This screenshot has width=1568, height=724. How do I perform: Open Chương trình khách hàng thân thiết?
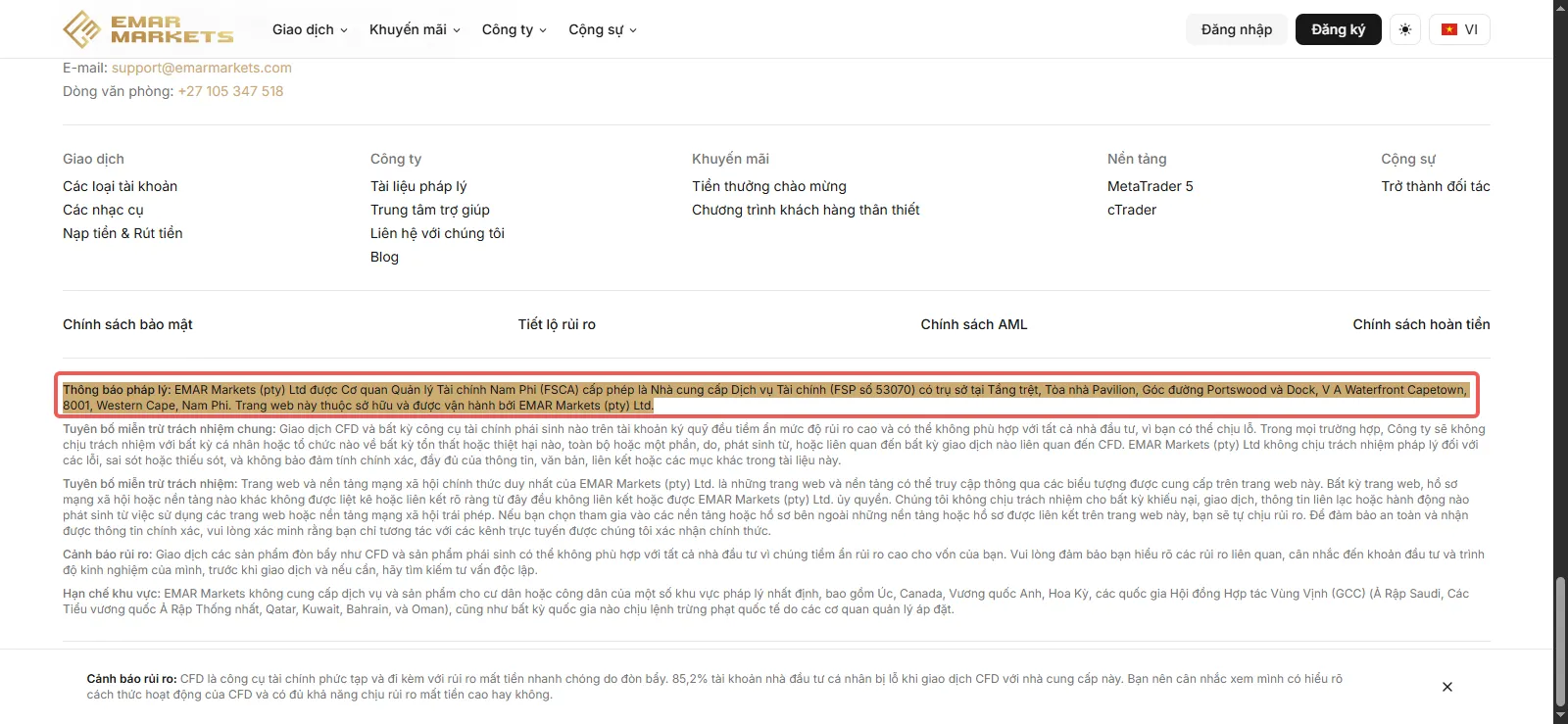pyautogui.click(x=806, y=210)
